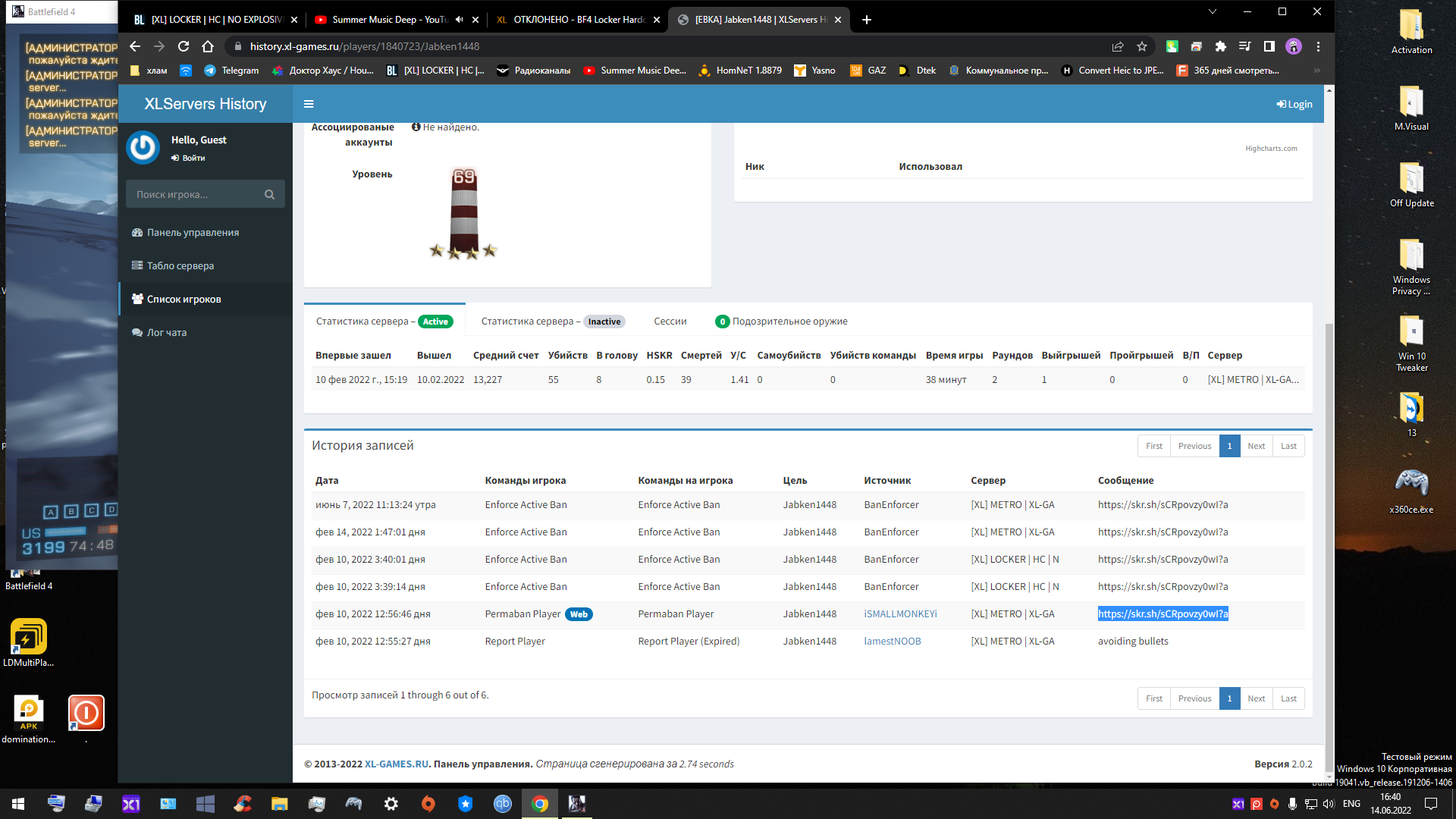Screen dimensions: 1456x819
Task: Expand bookmarks overflow chevron
Action: click(1317, 71)
